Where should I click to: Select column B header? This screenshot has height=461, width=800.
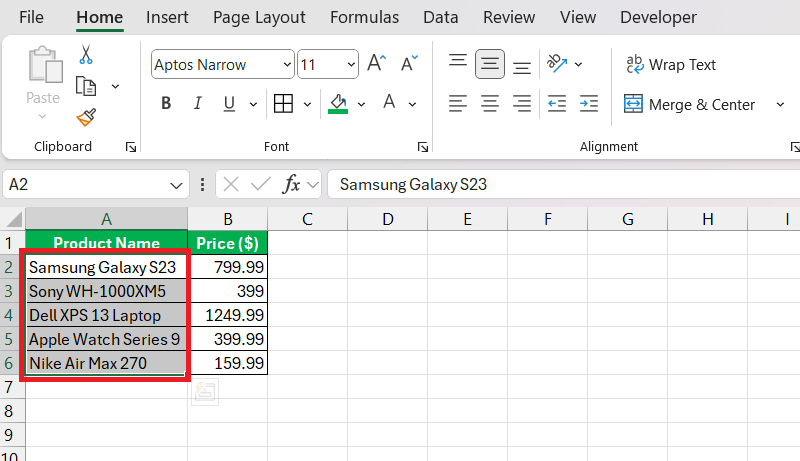[228, 219]
